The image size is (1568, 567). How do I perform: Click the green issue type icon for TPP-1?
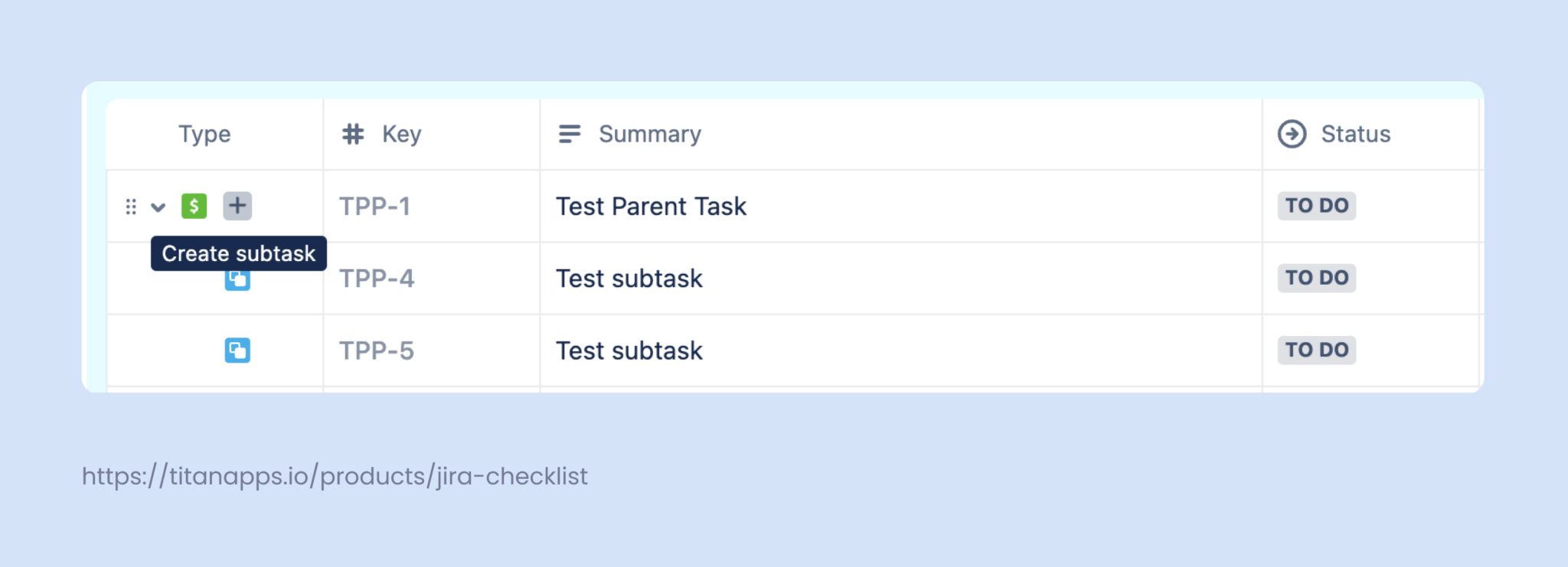pyautogui.click(x=194, y=206)
